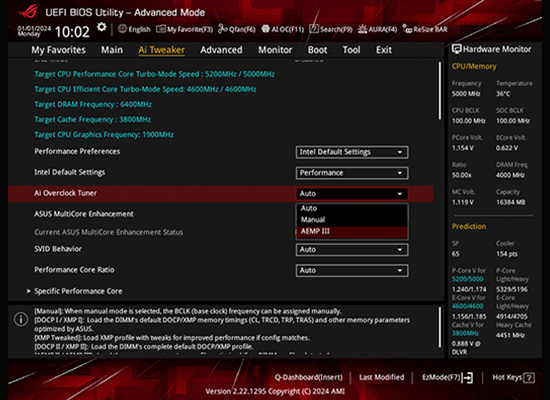Click Target DRAM Frequency : 6400MHz text
The width and height of the screenshot is (550, 400).
point(93,105)
